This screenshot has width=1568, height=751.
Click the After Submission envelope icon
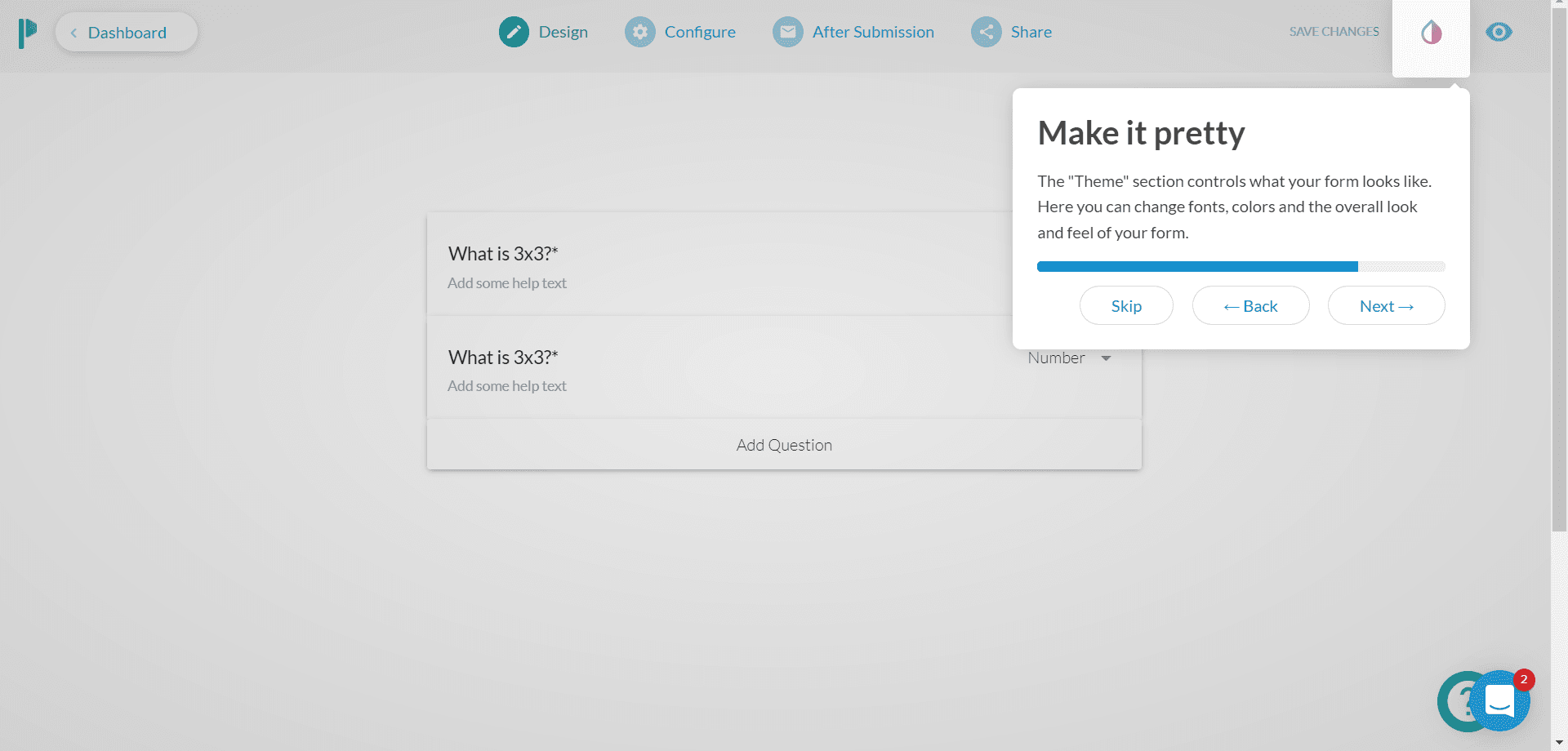[x=788, y=32]
